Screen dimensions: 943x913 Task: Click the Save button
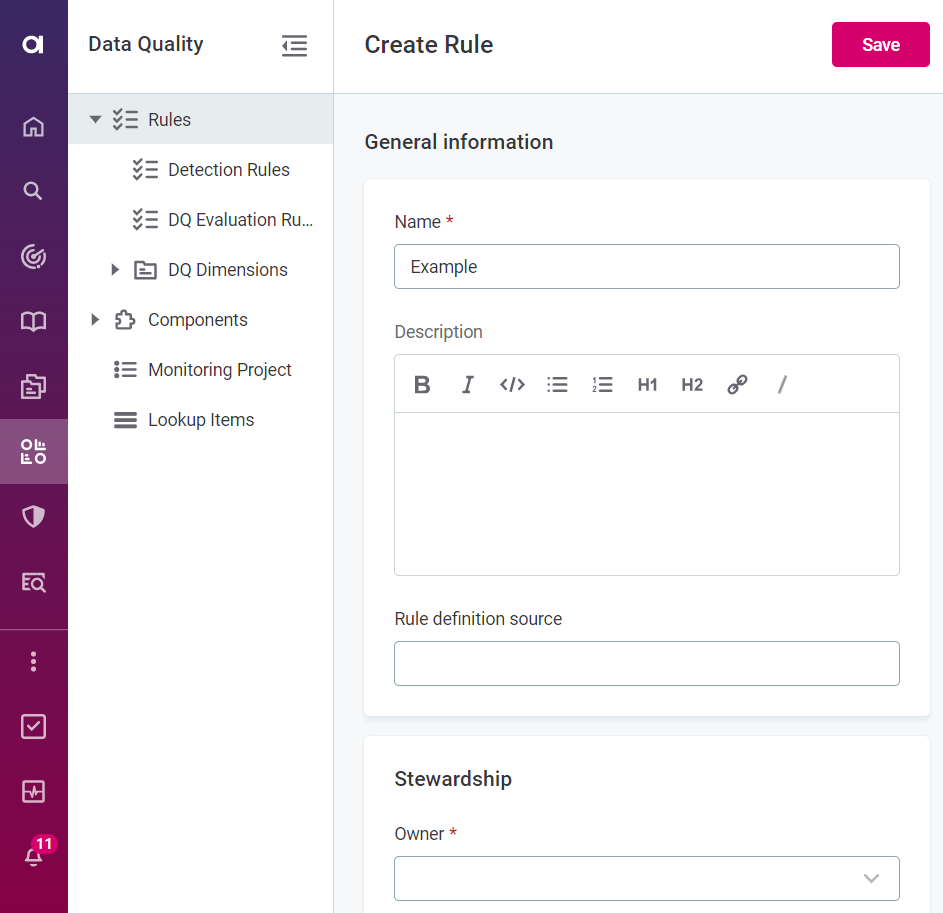click(880, 45)
